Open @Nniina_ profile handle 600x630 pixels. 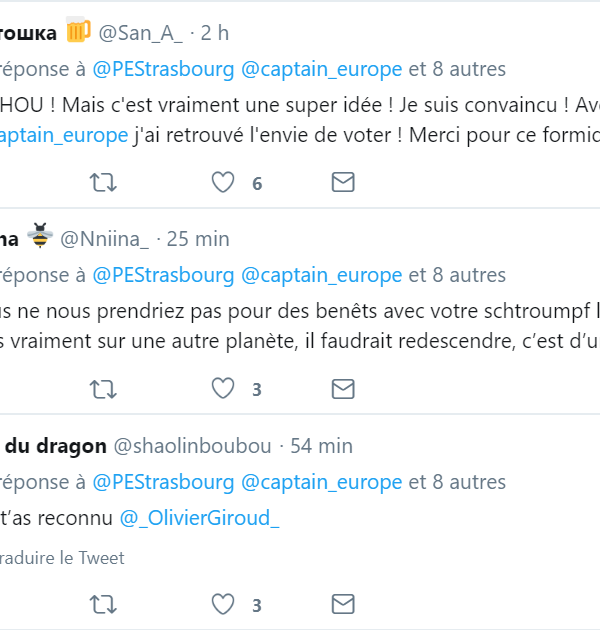coord(105,239)
